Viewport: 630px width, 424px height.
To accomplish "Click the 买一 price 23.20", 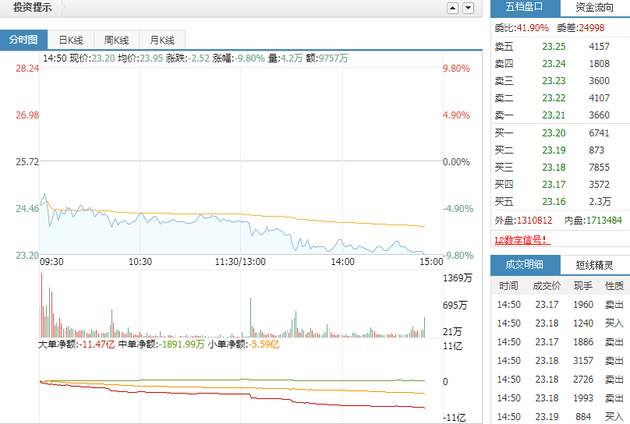I will click(554, 133).
